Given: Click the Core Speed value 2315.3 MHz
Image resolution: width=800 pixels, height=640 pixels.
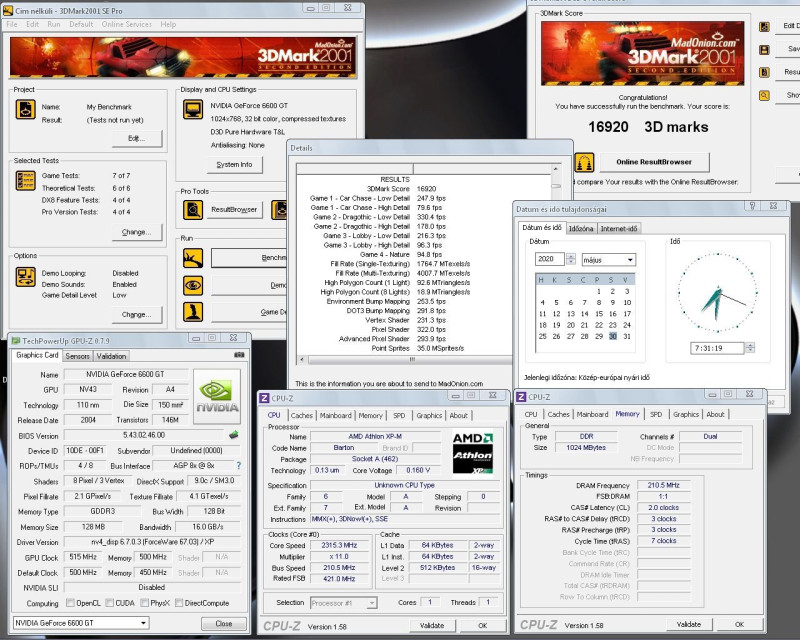Looking at the screenshot, I should [339, 545].
